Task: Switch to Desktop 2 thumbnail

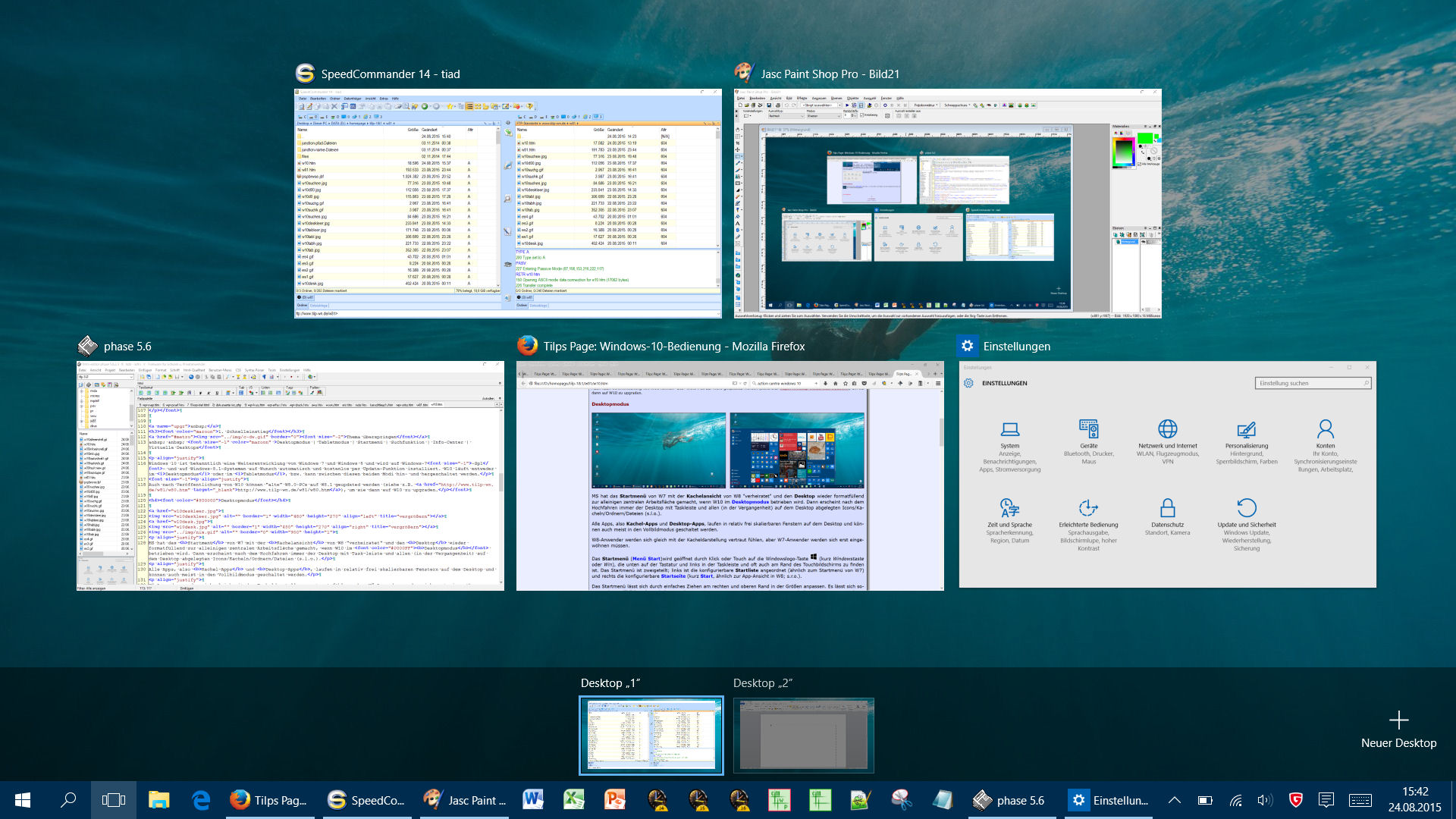Action: [x=803, y=735]
